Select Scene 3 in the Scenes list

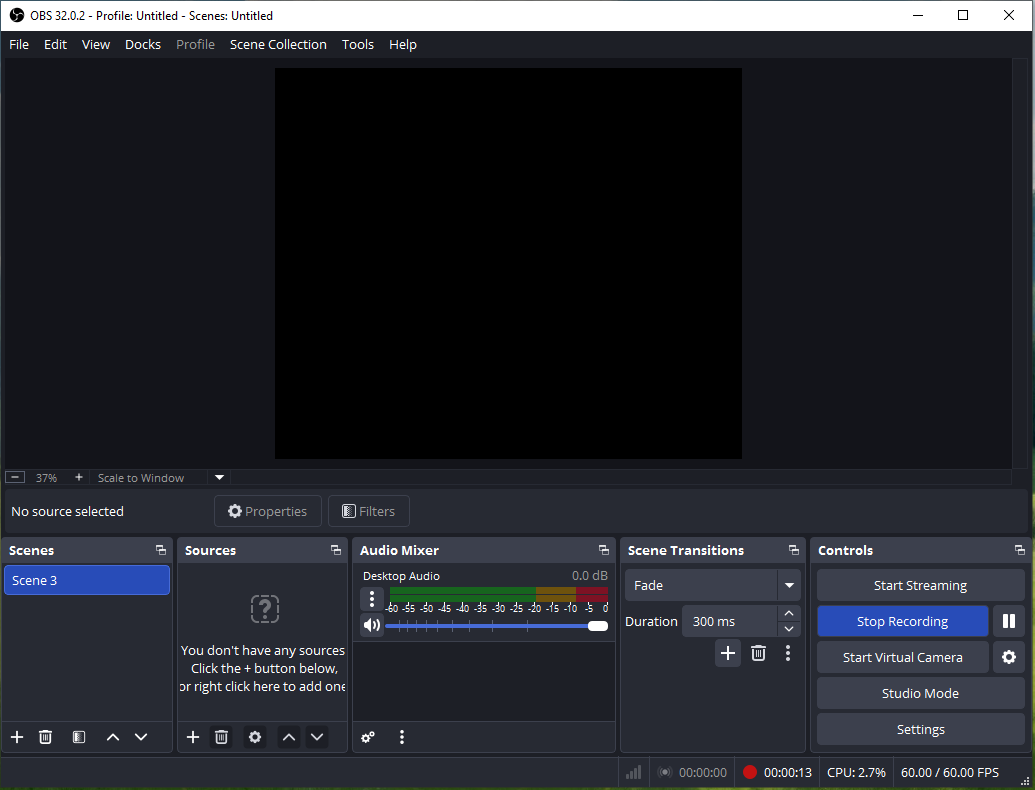(x=87, y=580)
